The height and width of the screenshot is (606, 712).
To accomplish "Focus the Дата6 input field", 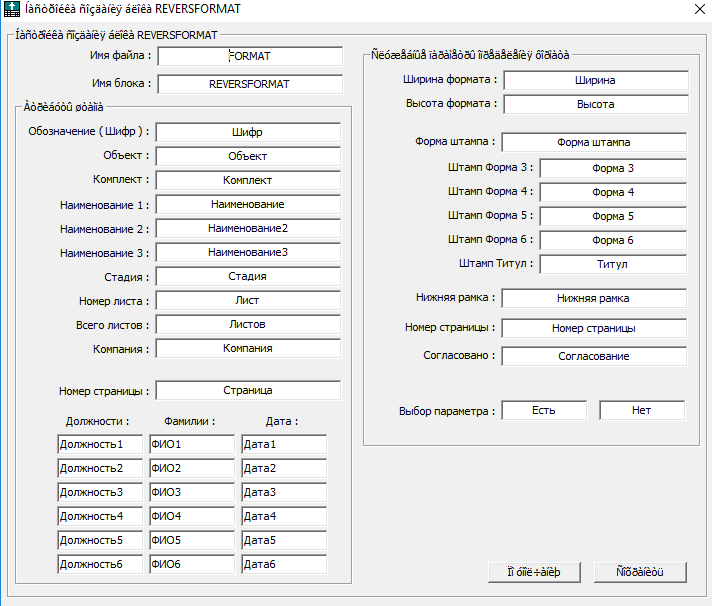I will (284, 564).
